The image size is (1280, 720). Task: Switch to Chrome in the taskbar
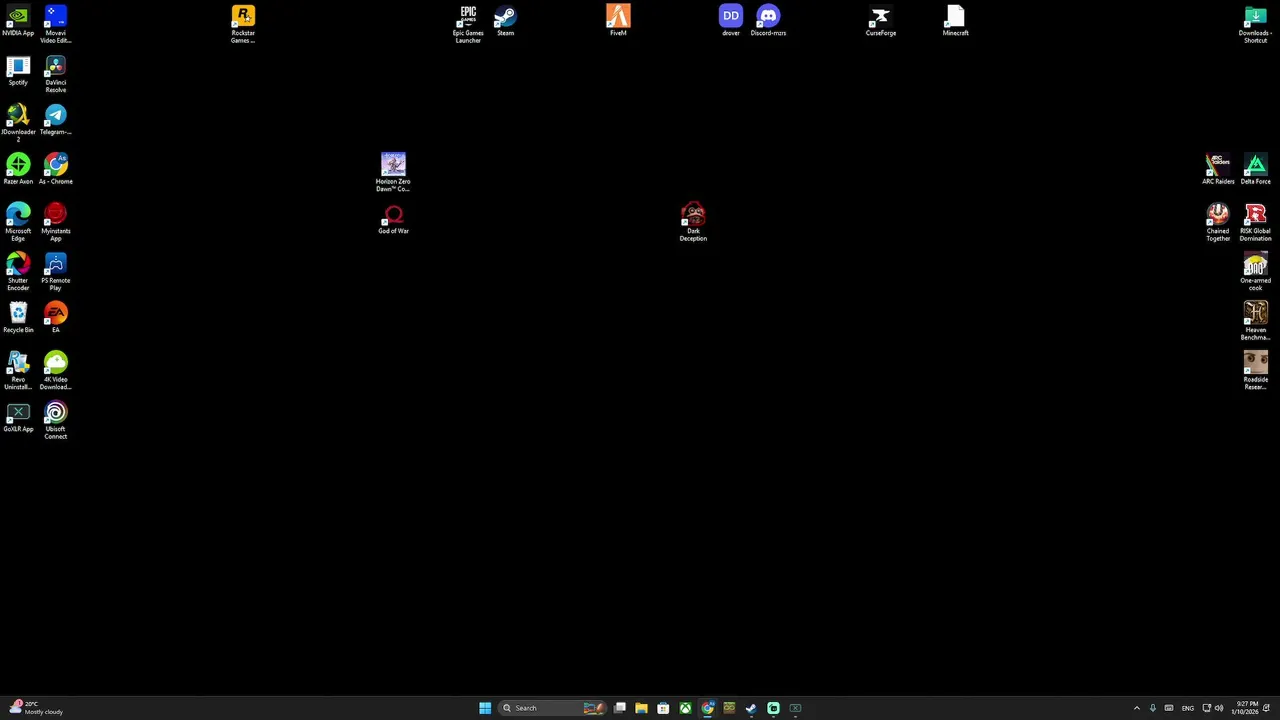tap(707, 708)
